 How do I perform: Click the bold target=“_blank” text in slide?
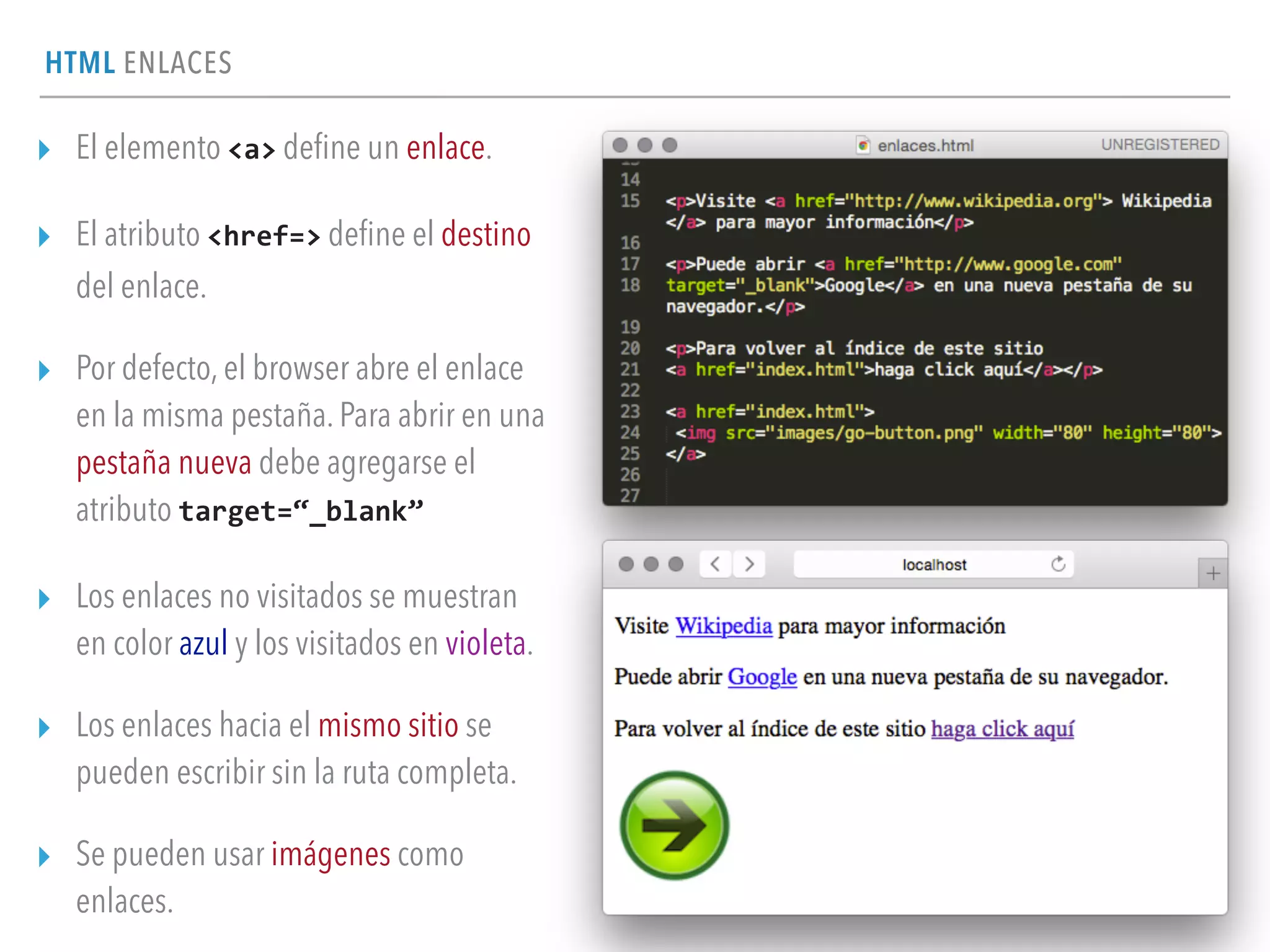coord(301,512)
